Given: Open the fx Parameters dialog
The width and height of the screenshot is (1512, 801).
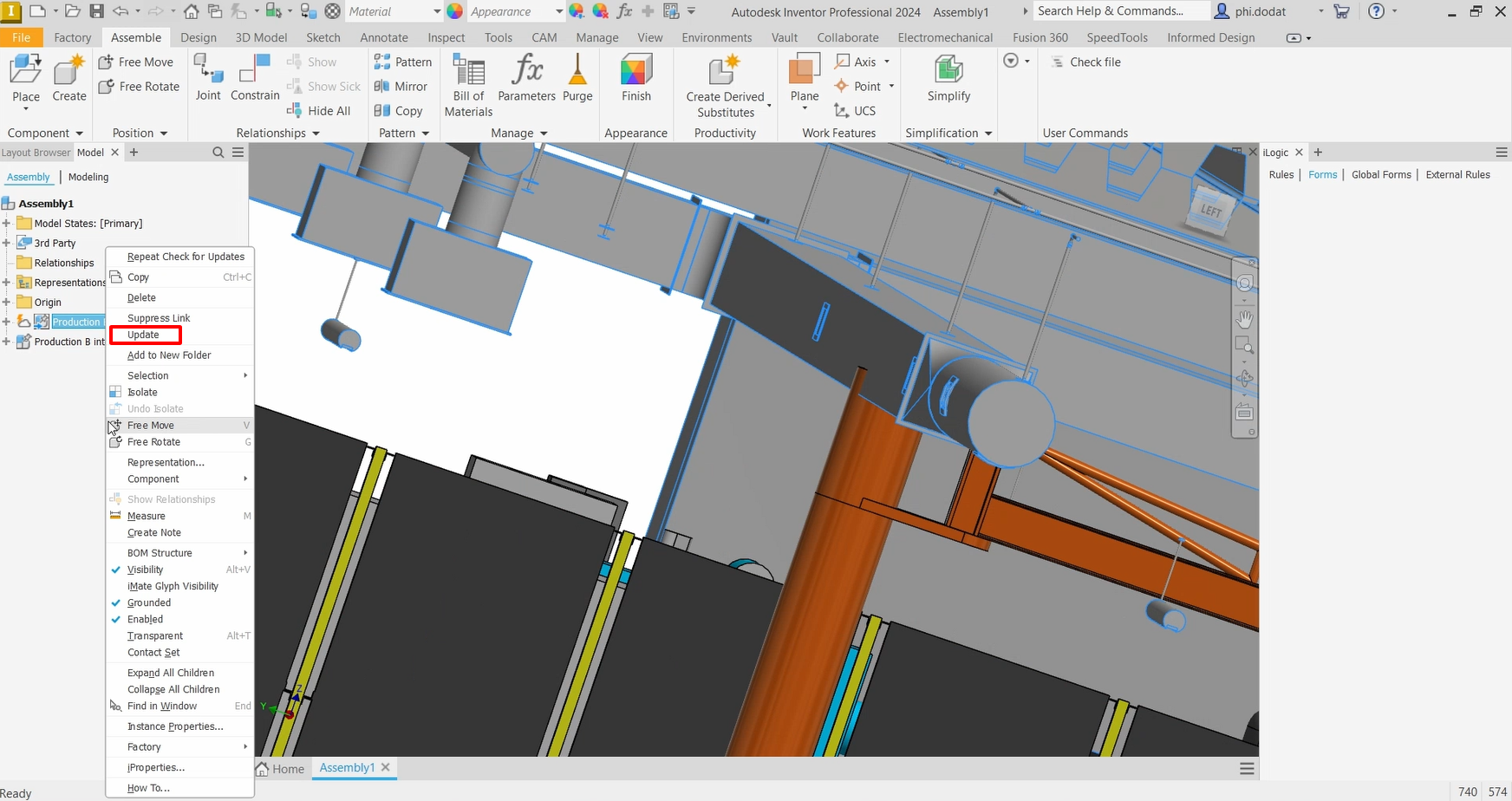Looking at the screenshot, I should point(526,78).
